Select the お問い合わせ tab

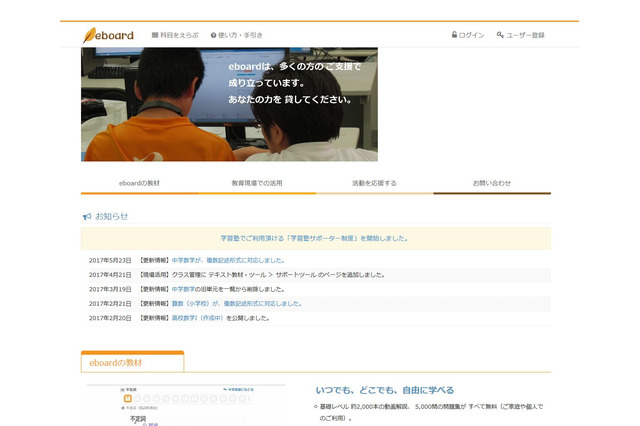point(492,183)
